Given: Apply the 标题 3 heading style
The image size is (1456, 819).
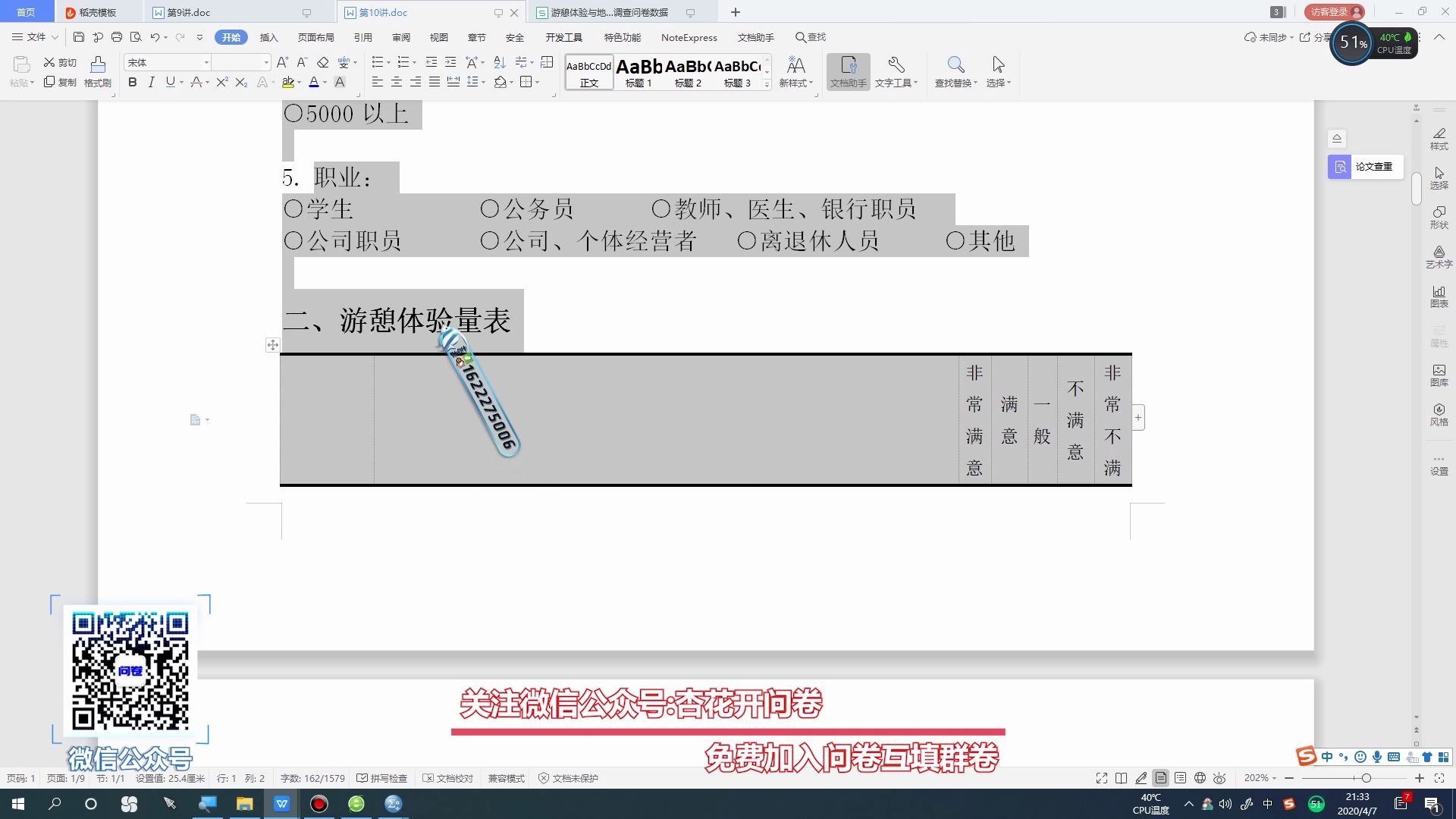Looking at the screenshot, I should [737, 73].
